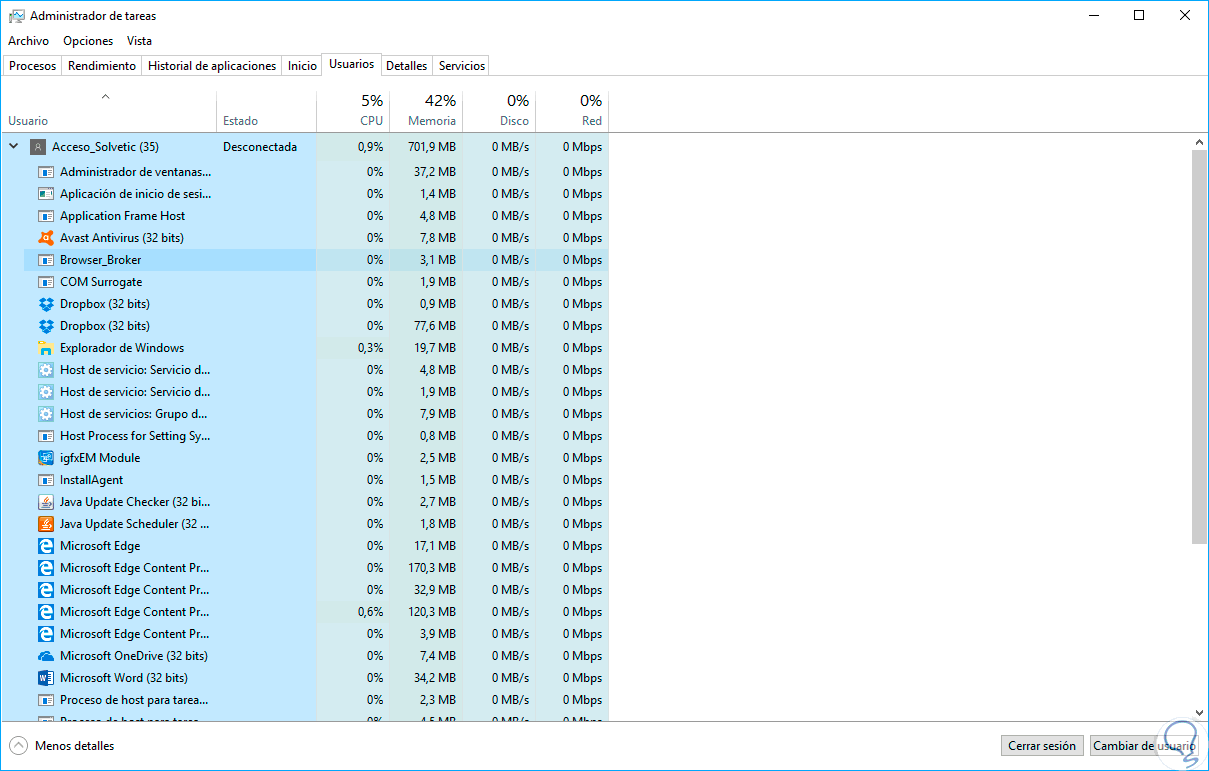Image resolution: width=1209 pixels, height=771 pixels.
Task: Click the Edge Content Process icon using 120,3 MB
Action: click(x=45, y=612)
